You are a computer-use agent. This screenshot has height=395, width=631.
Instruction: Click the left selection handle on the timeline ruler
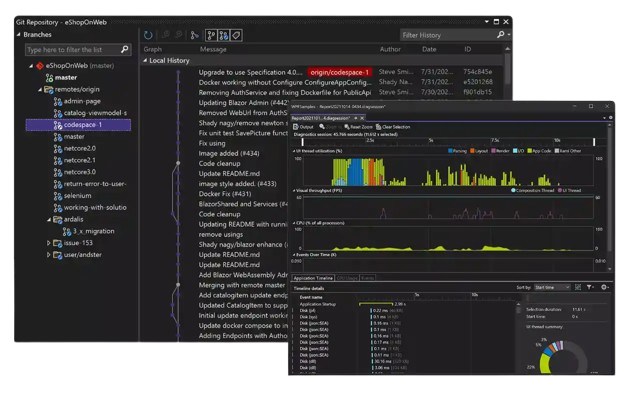303,141
